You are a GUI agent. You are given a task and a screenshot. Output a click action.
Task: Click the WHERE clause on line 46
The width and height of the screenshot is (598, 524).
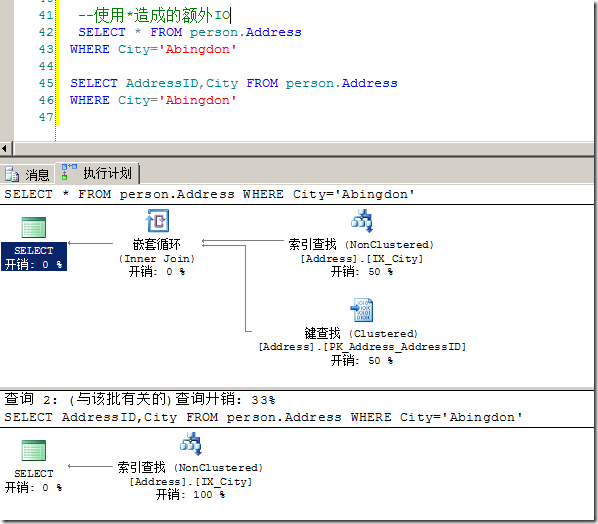(x=153, y=100)
